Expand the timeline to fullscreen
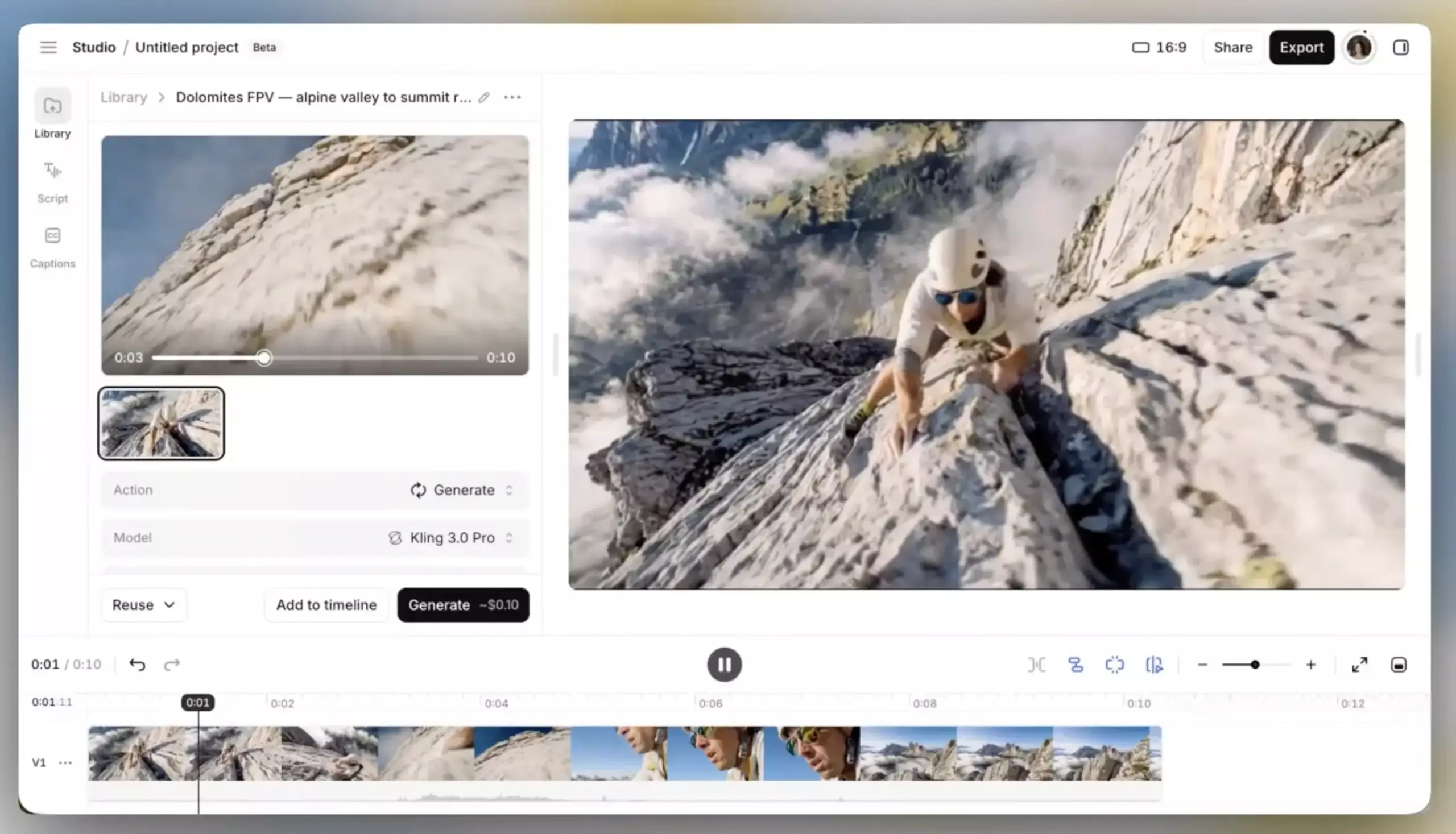 1359,665
